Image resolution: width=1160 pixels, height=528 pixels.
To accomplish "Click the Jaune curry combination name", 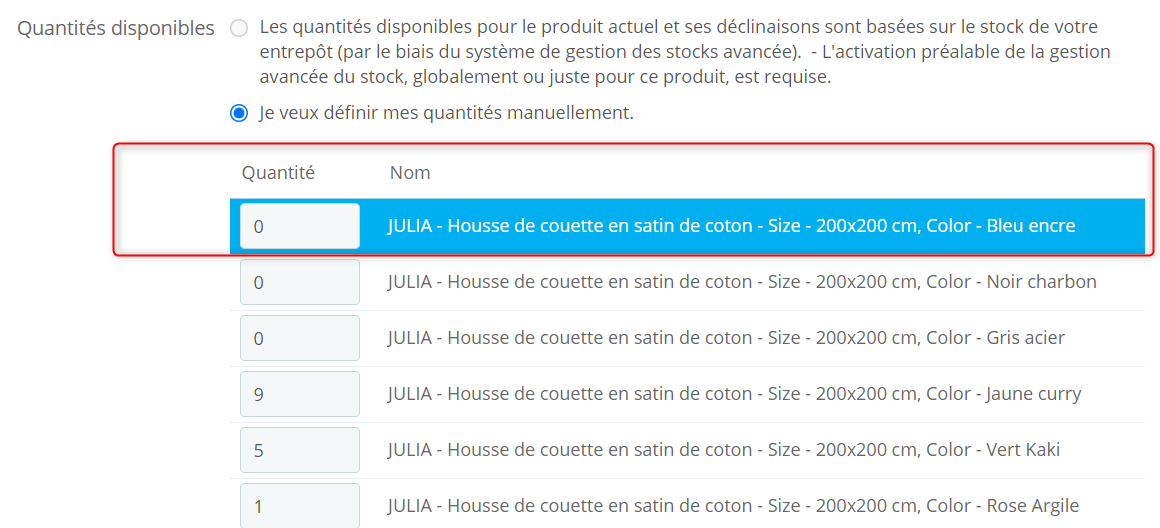I will pos(734,394).
